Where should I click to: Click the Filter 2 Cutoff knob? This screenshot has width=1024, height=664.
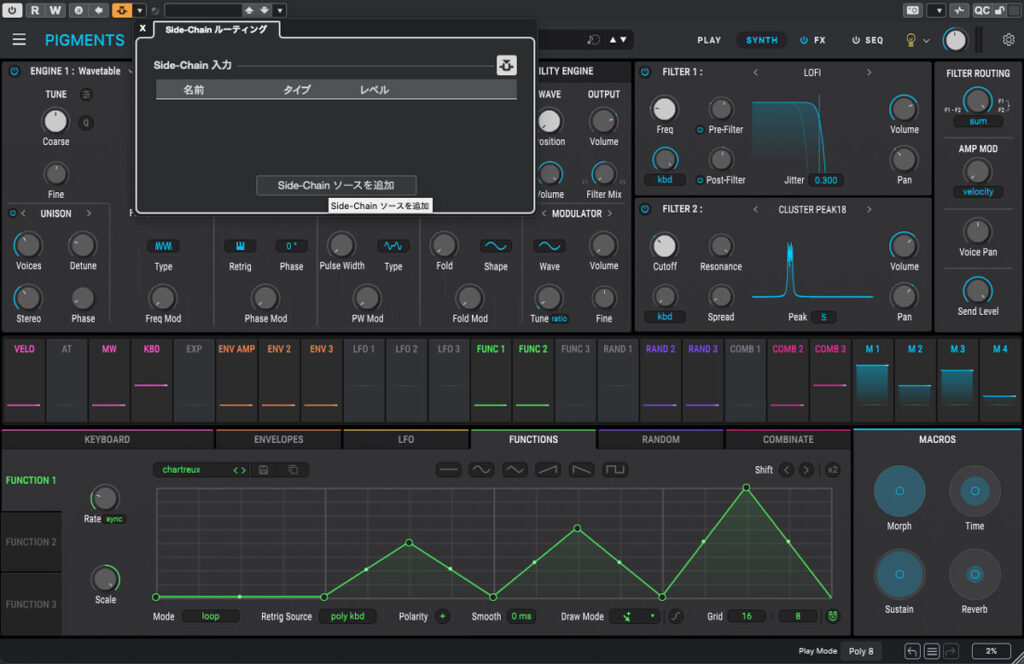click(x=664, y=246)
